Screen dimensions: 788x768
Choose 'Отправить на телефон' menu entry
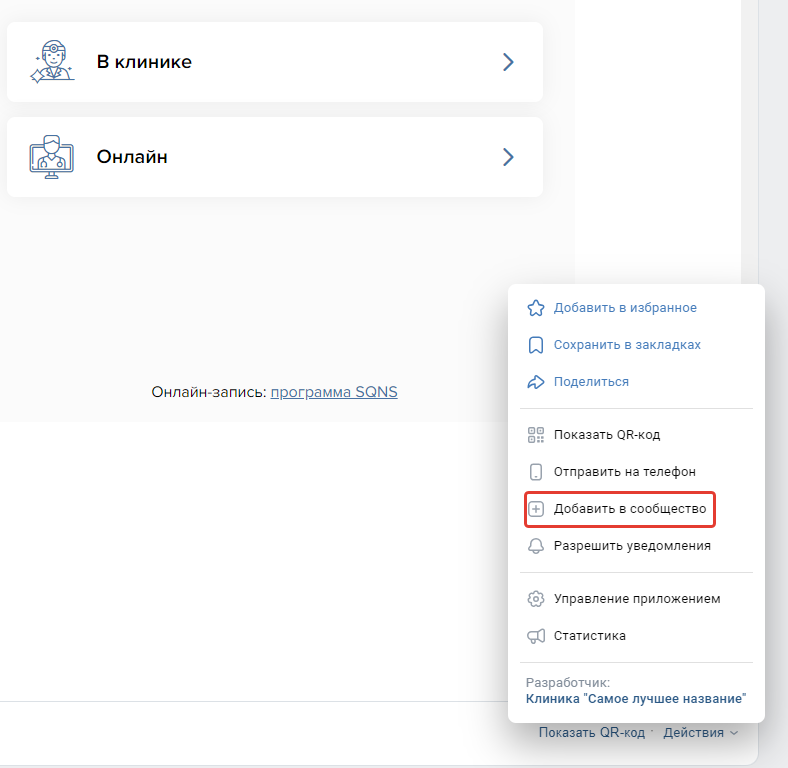click(x=625, y=472)
